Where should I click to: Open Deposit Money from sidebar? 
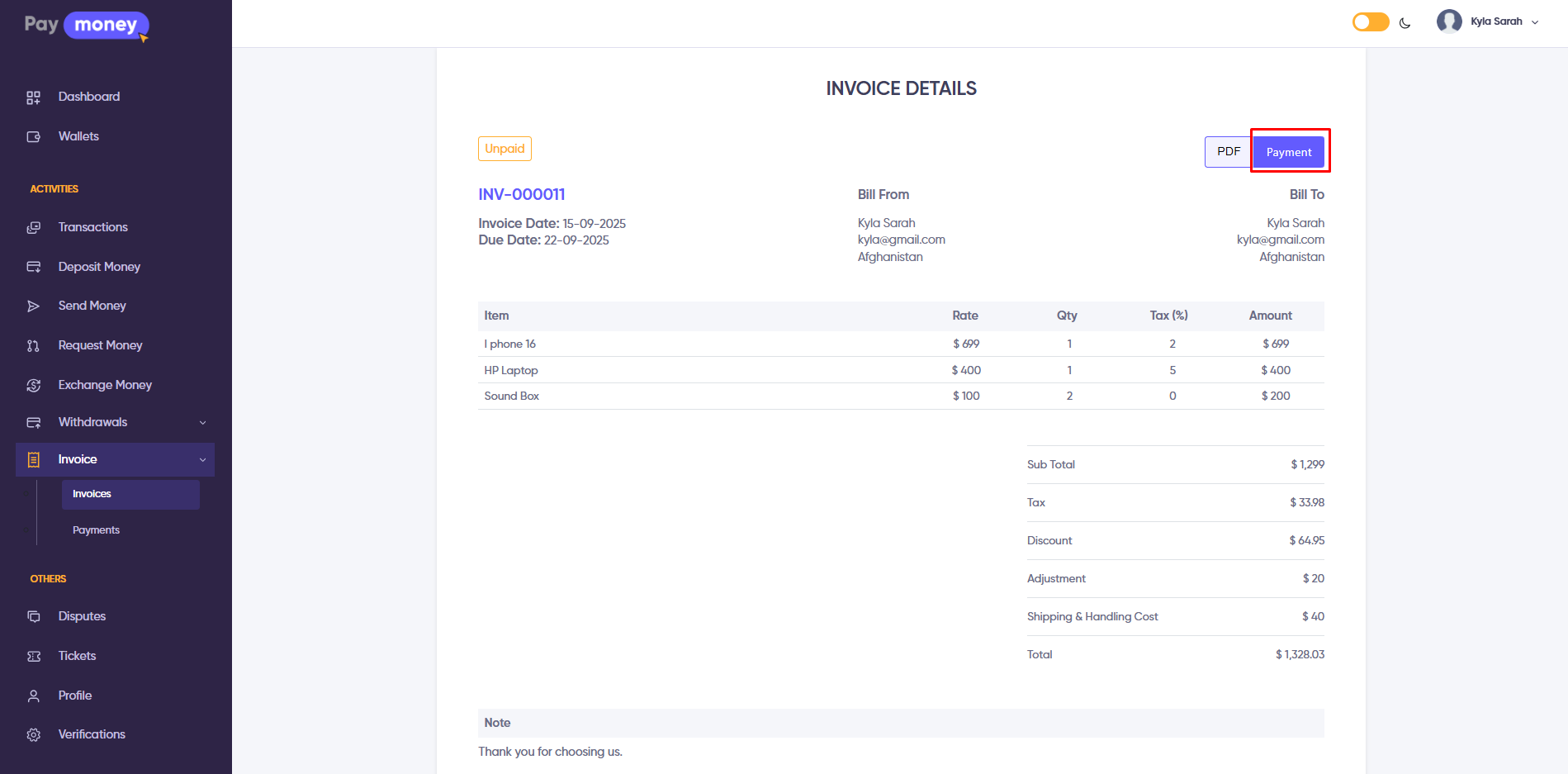(x=99, y=267)
